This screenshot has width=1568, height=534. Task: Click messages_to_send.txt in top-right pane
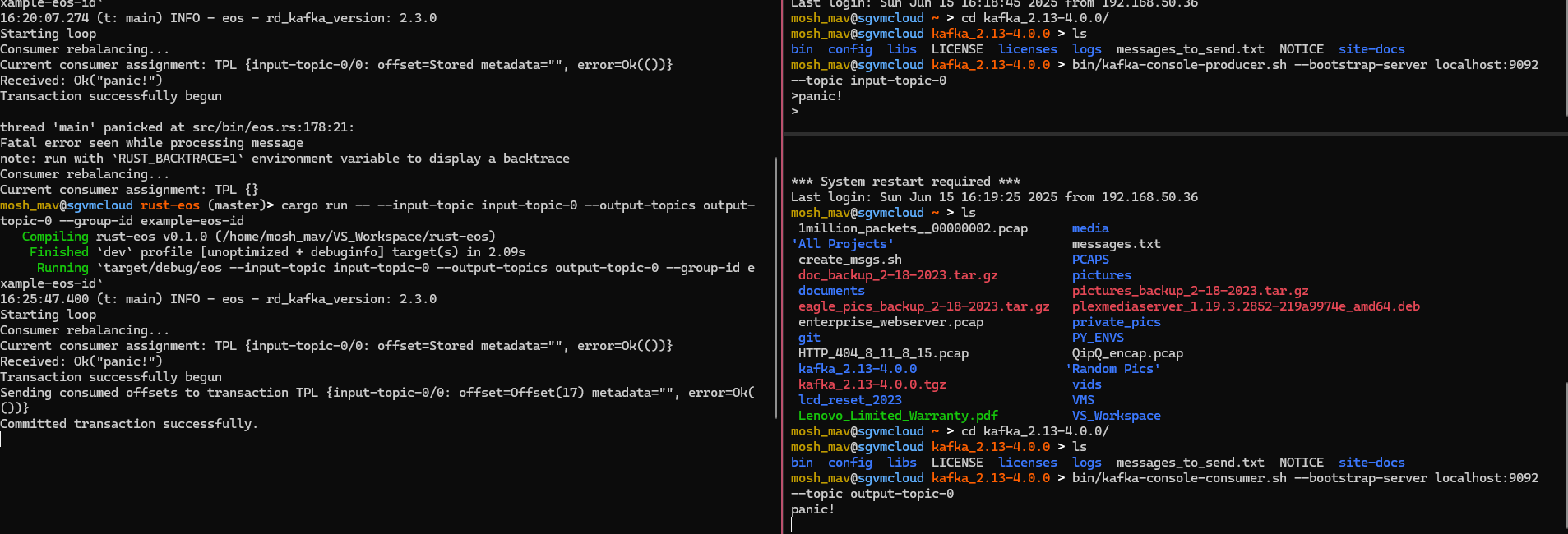click(1190, 49)
